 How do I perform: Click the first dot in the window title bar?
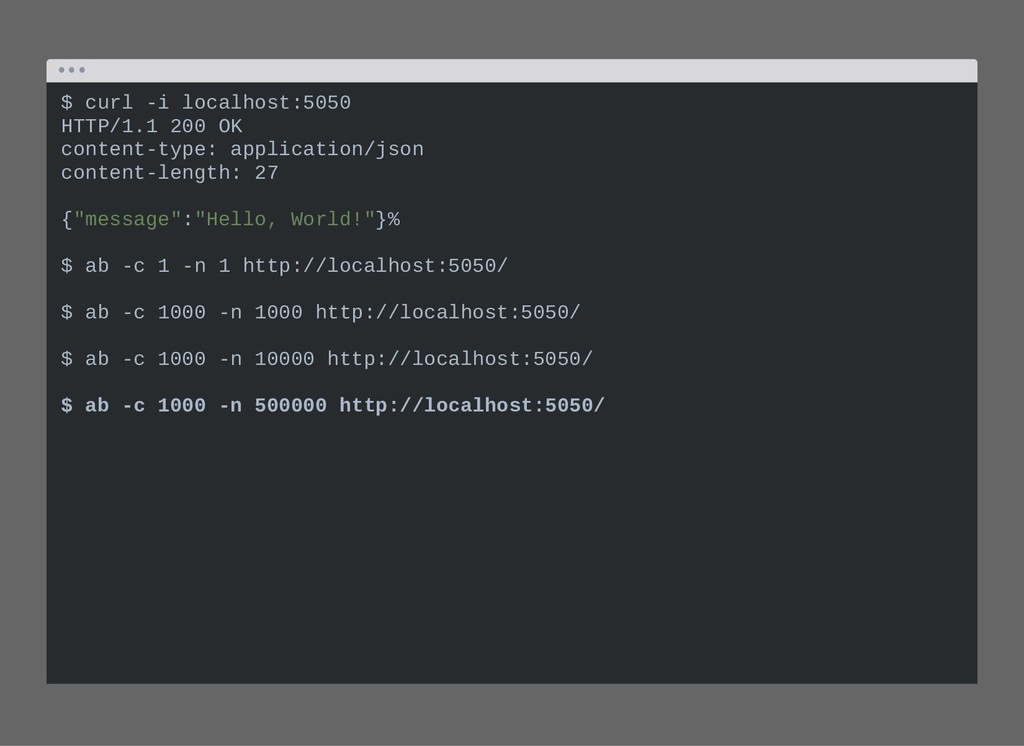(61, 70)
